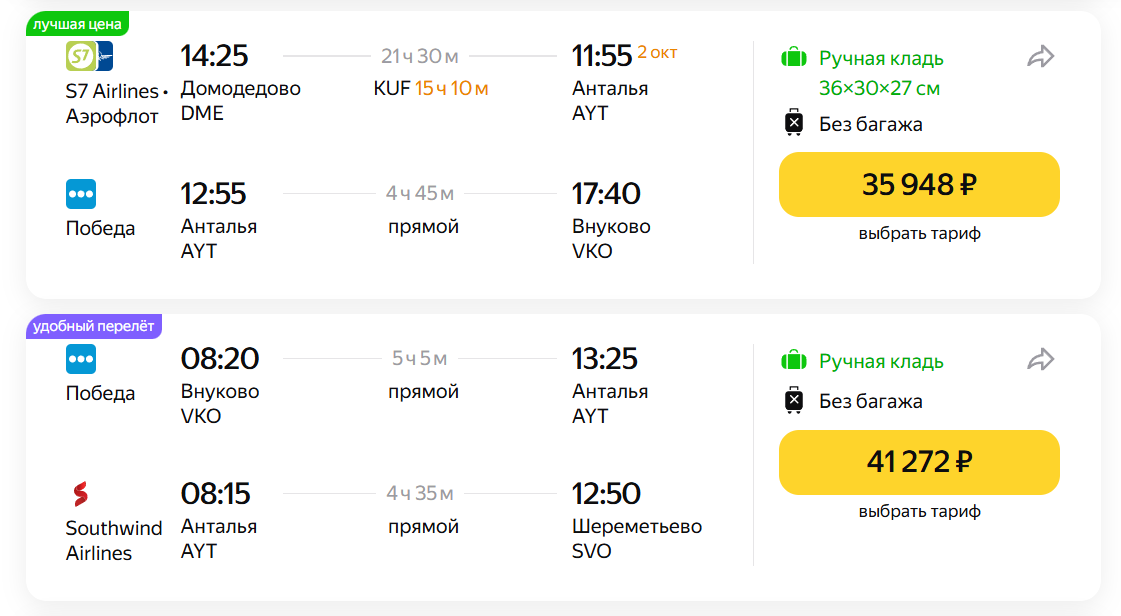Viewport: 1121px width, 616px height.
Task: Click выбрать тариф on the second flight card
Action: pos(918,511)
